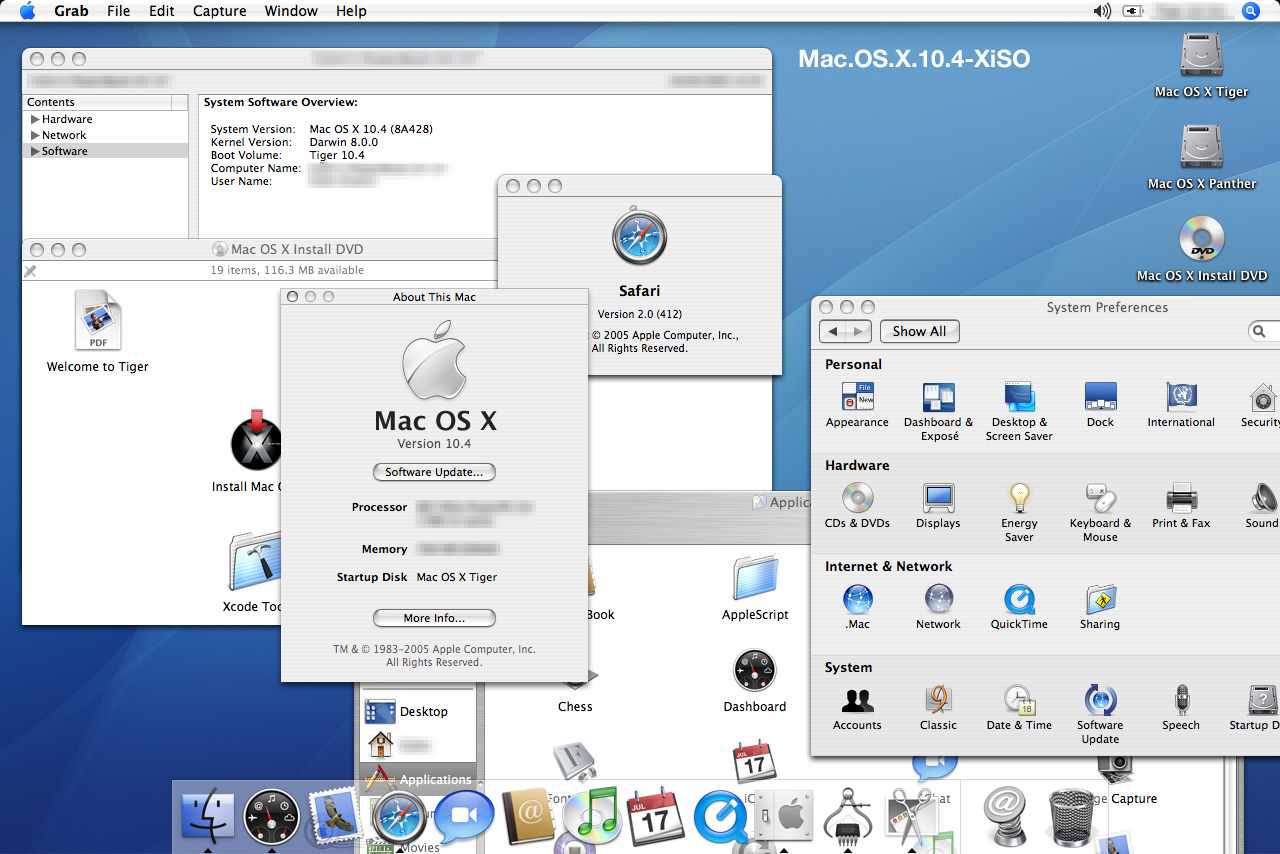
Task: Open the Capture menu
Action: (x=219, y=11)
